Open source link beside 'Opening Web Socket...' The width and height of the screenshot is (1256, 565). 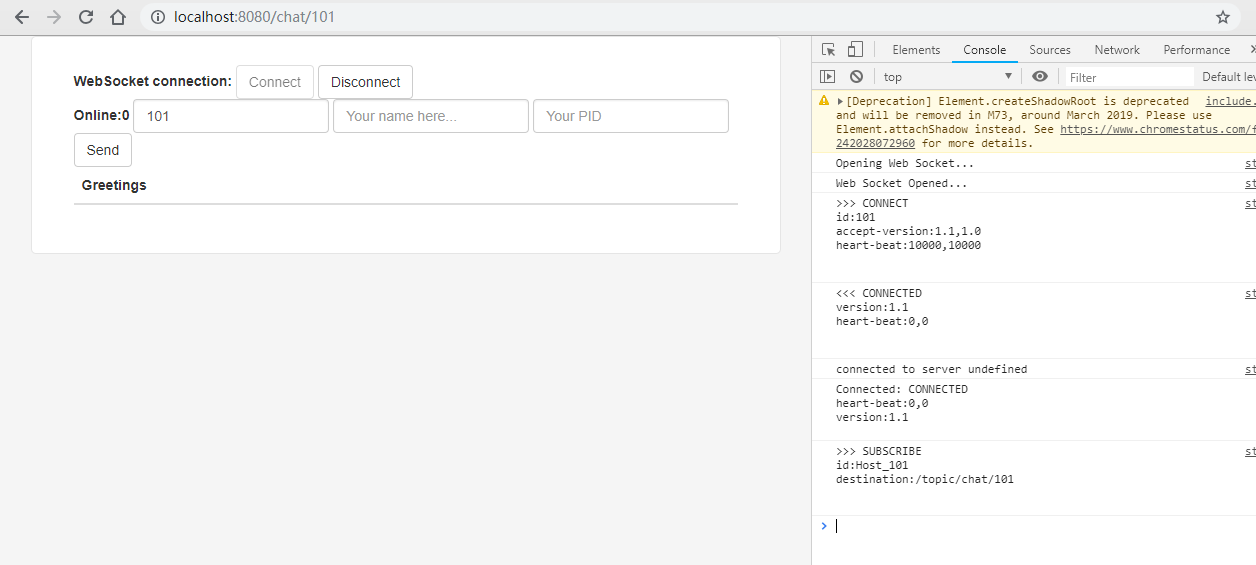(x=1250, y=163)
